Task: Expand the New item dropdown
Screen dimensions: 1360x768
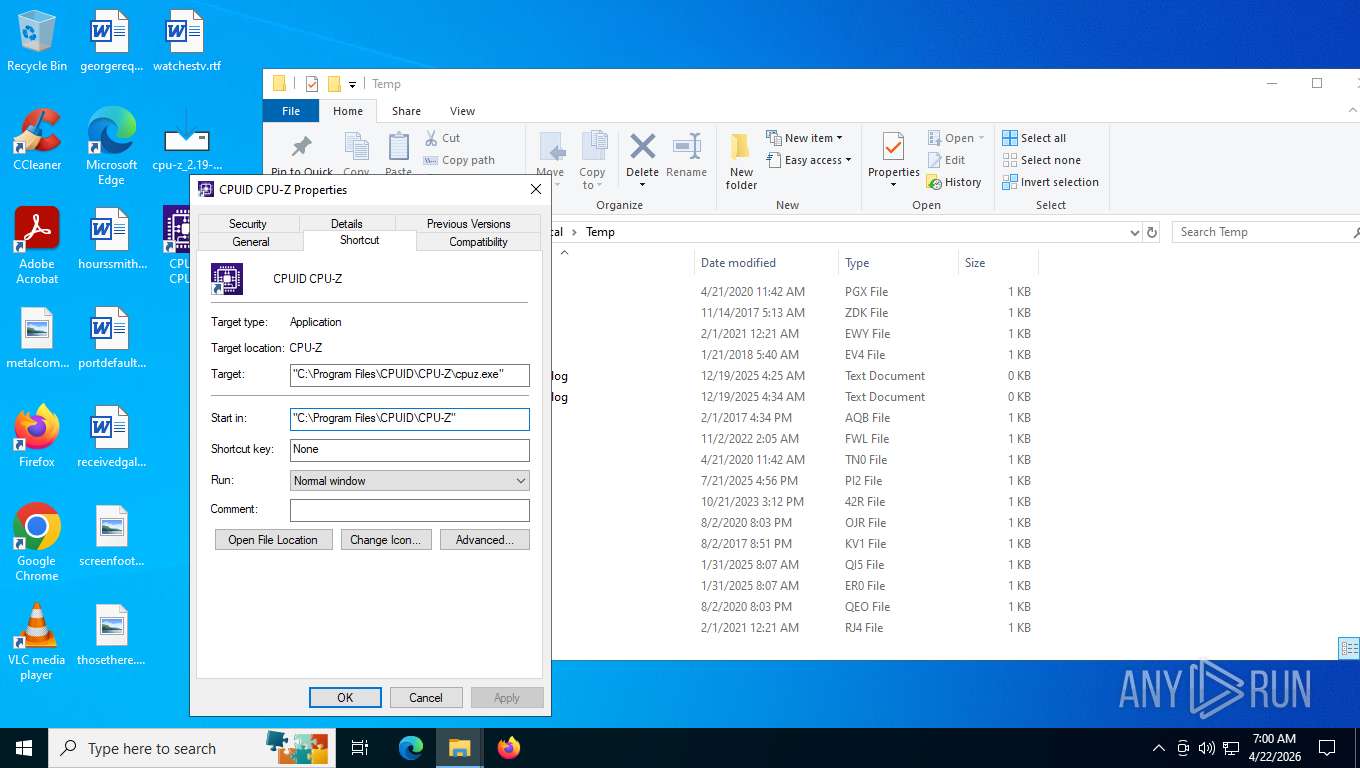Action: coord(840,138)
